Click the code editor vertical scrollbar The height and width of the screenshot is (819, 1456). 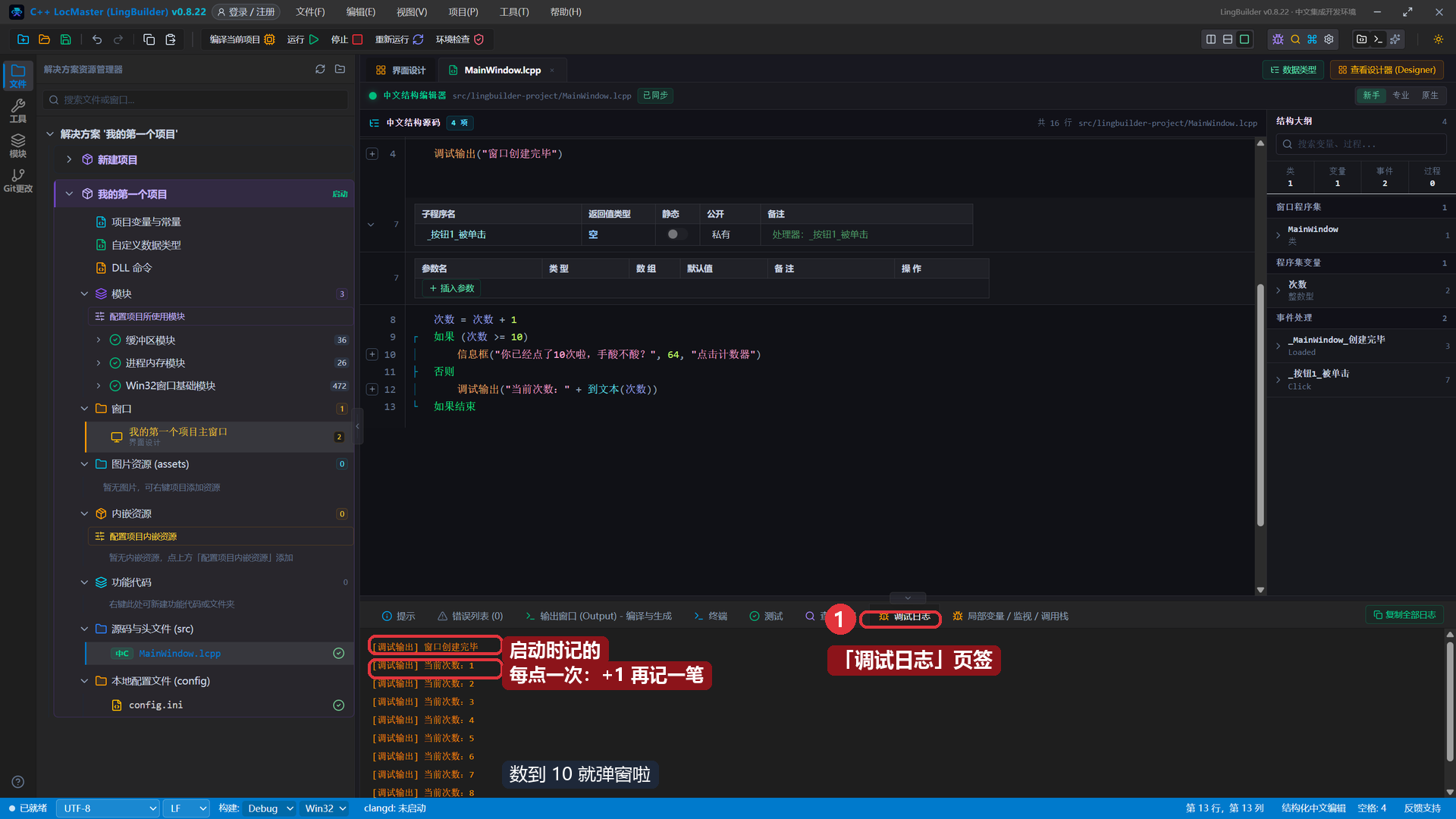coord(1260,405)
